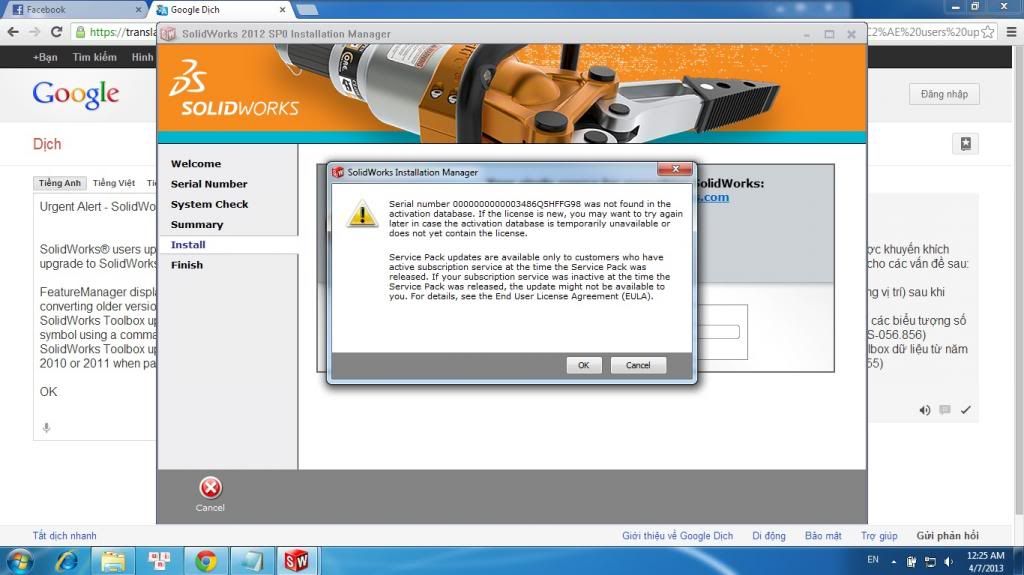
Task: Select the Welcome step in installer sidebar
Action: tap(196, 163)
